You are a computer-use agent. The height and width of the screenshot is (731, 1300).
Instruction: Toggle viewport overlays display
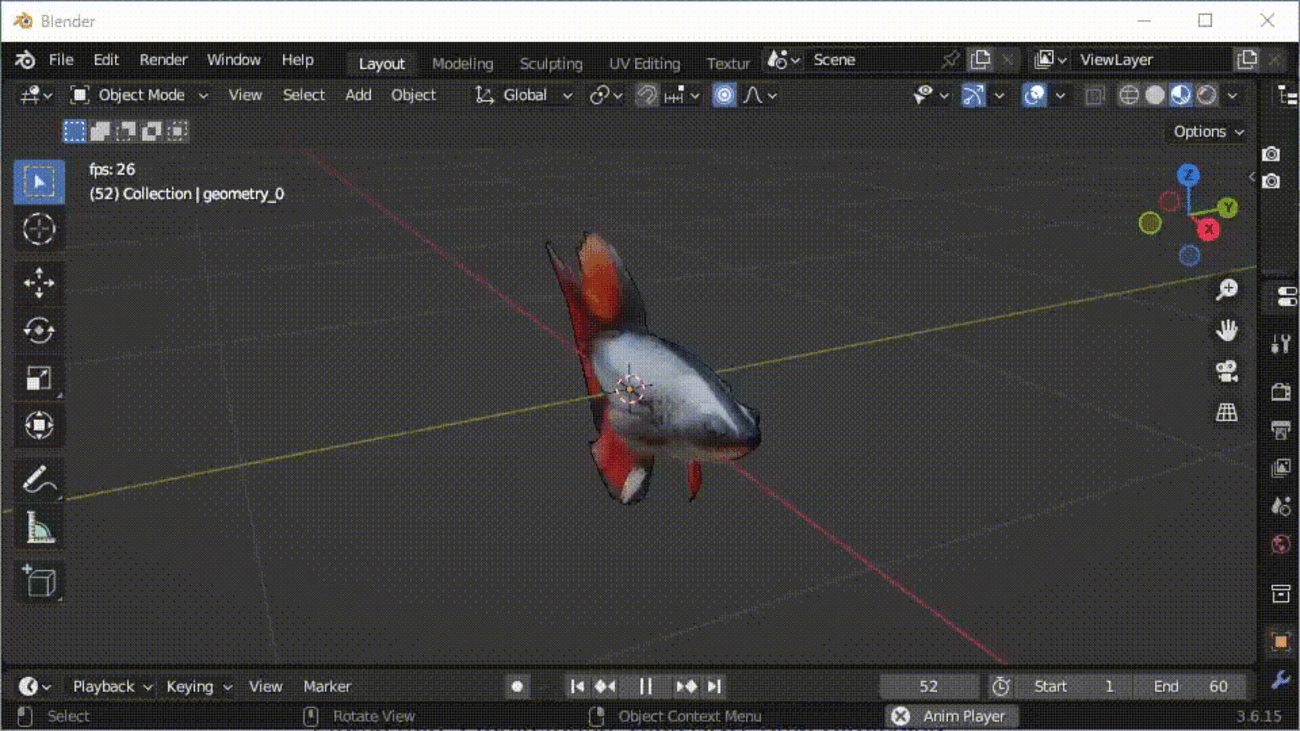pyautogui.click(x=1034, y=95)
